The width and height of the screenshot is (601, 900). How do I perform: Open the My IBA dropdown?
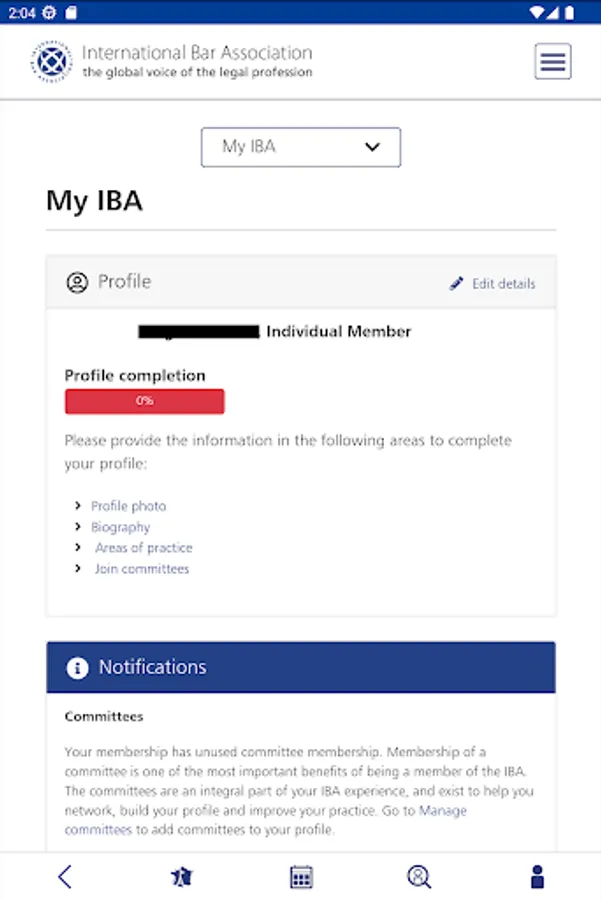click(x=301, y=147)
